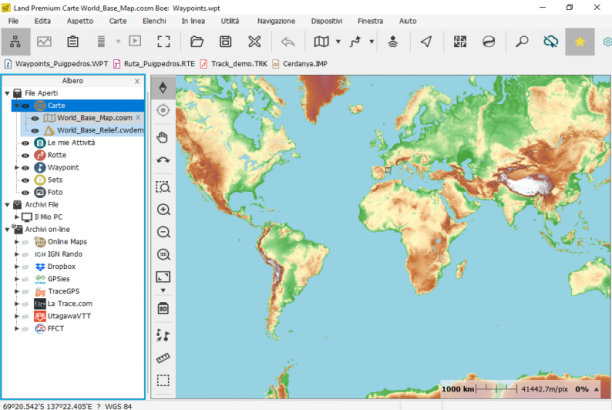Expand scale bar options up arrow

[x=596, y=389]
